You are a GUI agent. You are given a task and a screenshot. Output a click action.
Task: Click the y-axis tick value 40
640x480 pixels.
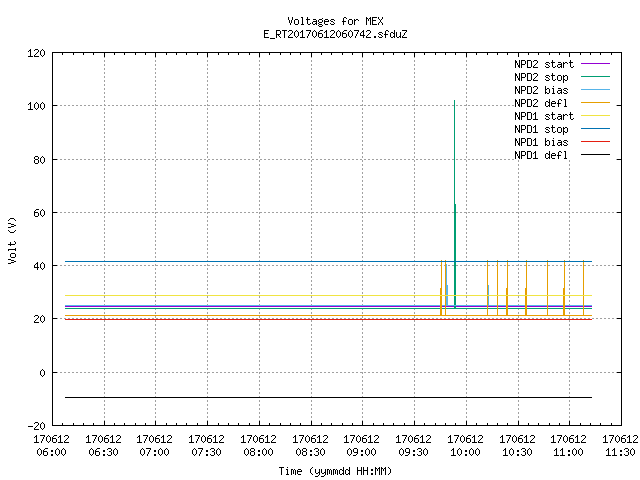coord(39,267)
